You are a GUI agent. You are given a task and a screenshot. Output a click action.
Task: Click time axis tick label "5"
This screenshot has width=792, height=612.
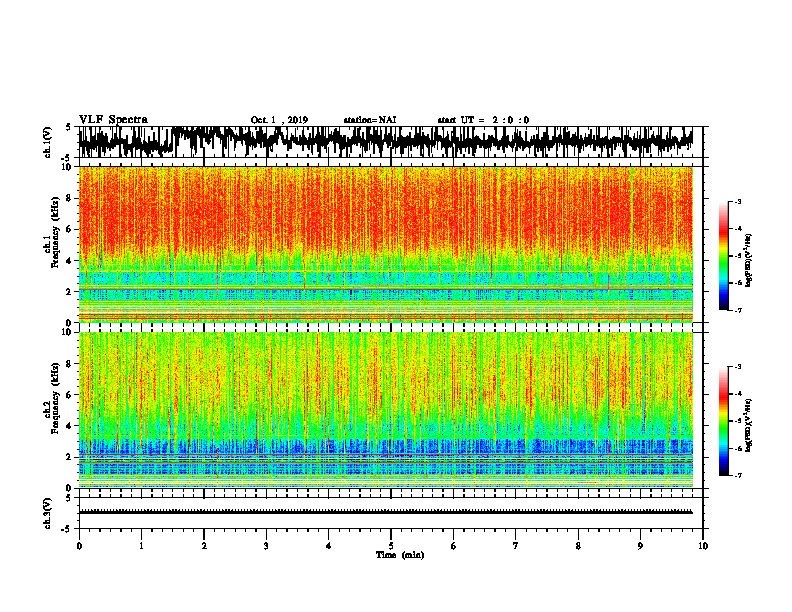click(x=391, y=546)
